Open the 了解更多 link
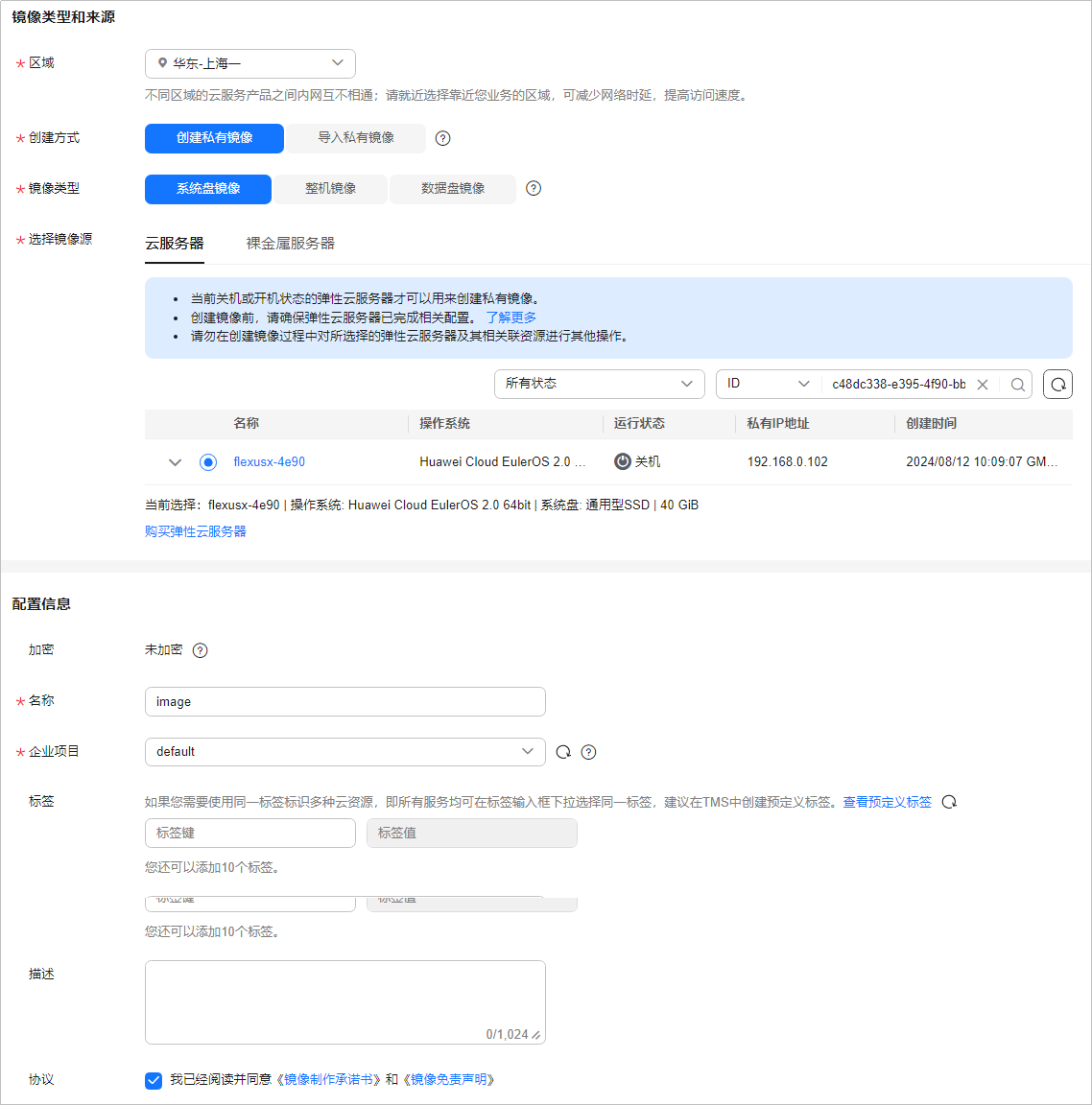Viewport: 1092px width, 1105px height. 511,317
